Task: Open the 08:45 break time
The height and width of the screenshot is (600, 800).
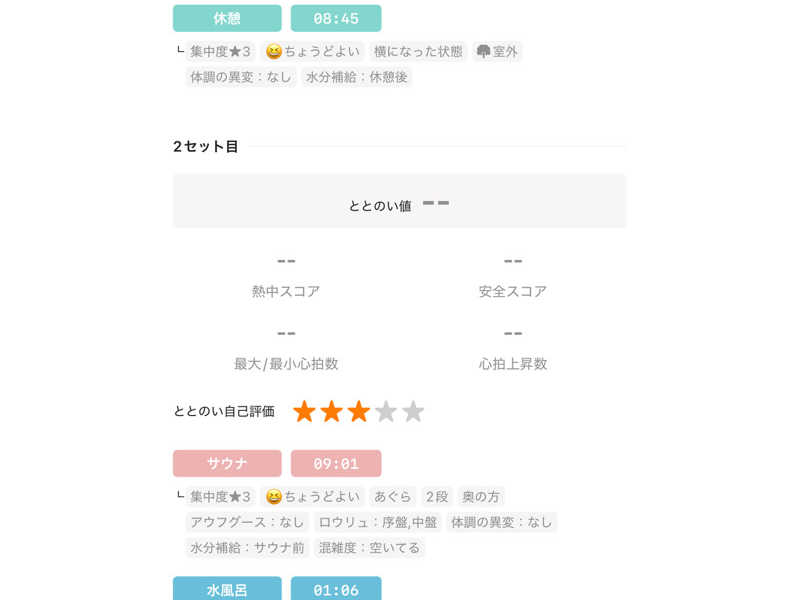Action: click(x=336, y=18)
